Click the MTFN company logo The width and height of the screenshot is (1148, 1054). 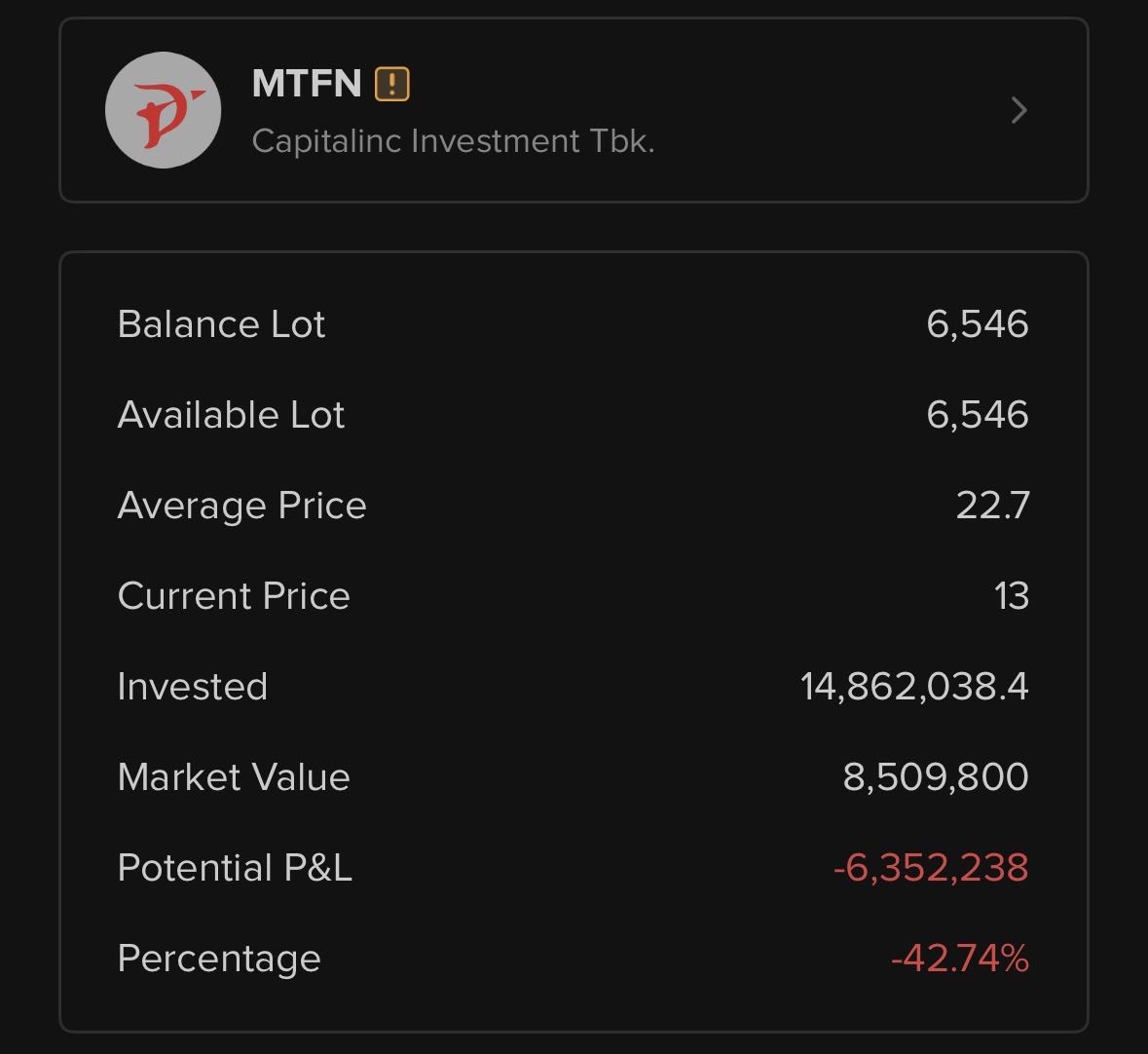tap(163, 110)
